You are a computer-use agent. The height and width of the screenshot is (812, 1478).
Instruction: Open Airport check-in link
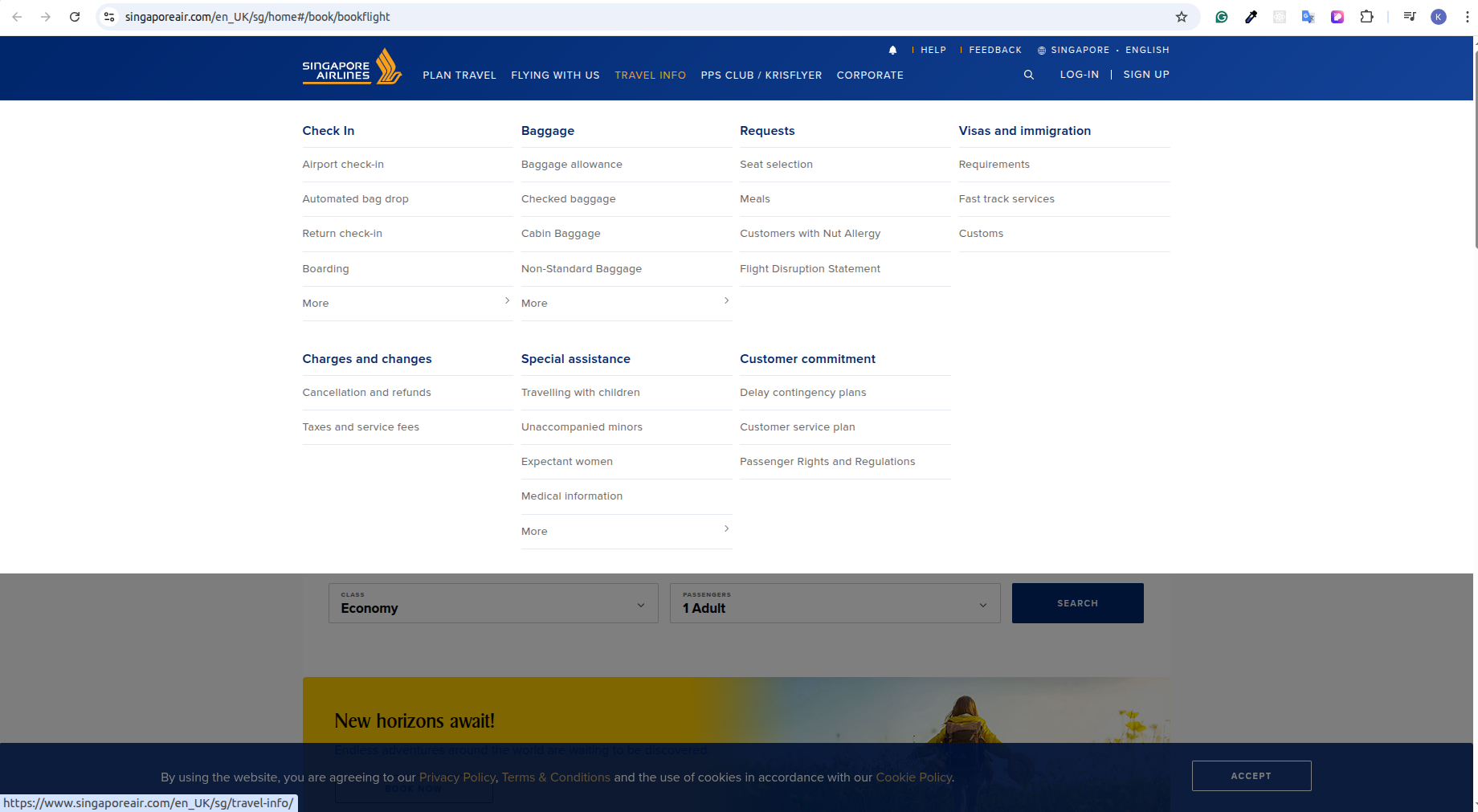pos(343,165)
